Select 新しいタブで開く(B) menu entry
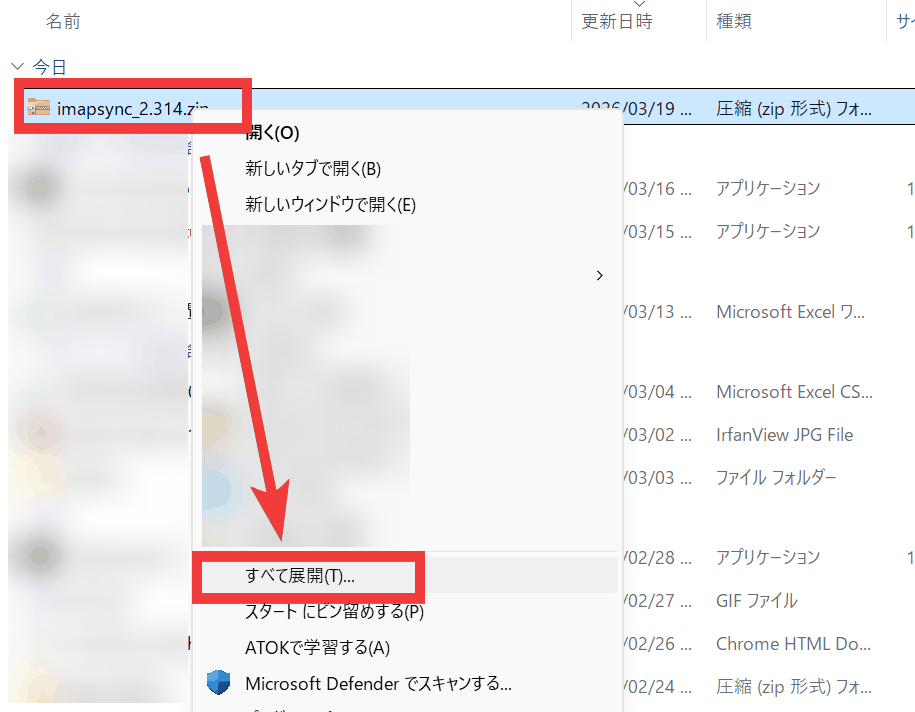Image resolution: width=915 pixels, height=712 pixels. 313,169
